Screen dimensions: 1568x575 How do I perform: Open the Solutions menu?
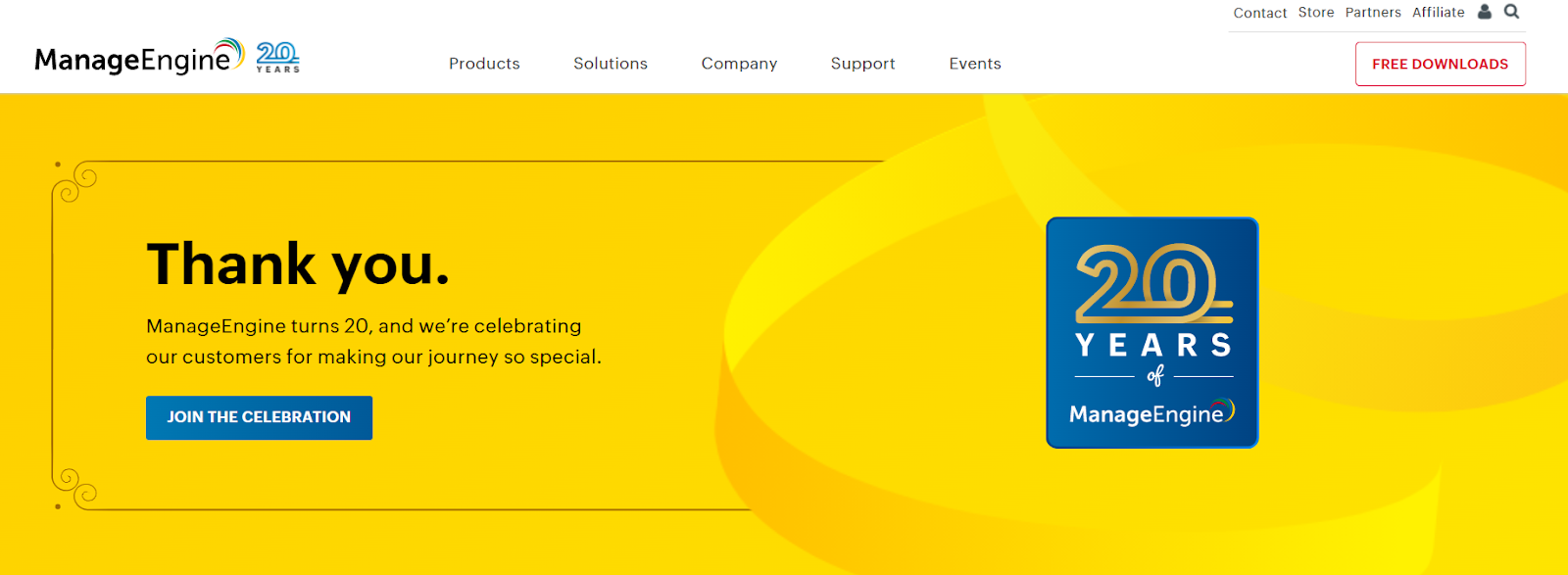tap(611, 64)
